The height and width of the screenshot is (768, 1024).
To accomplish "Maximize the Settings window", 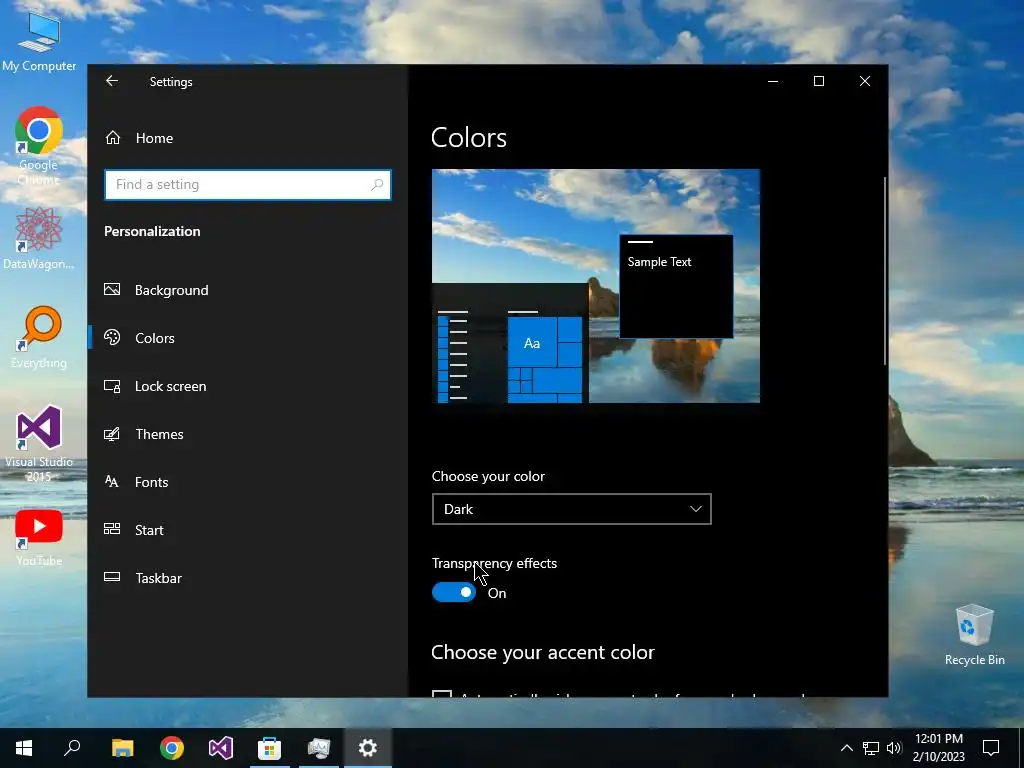I will pos(818,81).
